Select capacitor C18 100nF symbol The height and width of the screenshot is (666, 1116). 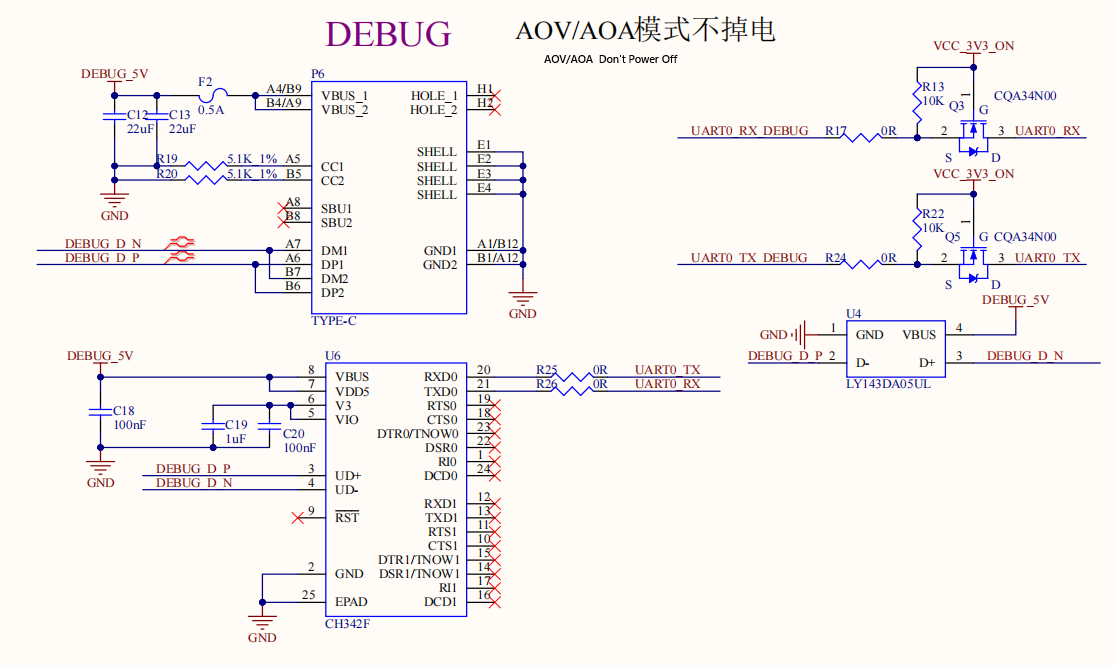pos(100,411)
